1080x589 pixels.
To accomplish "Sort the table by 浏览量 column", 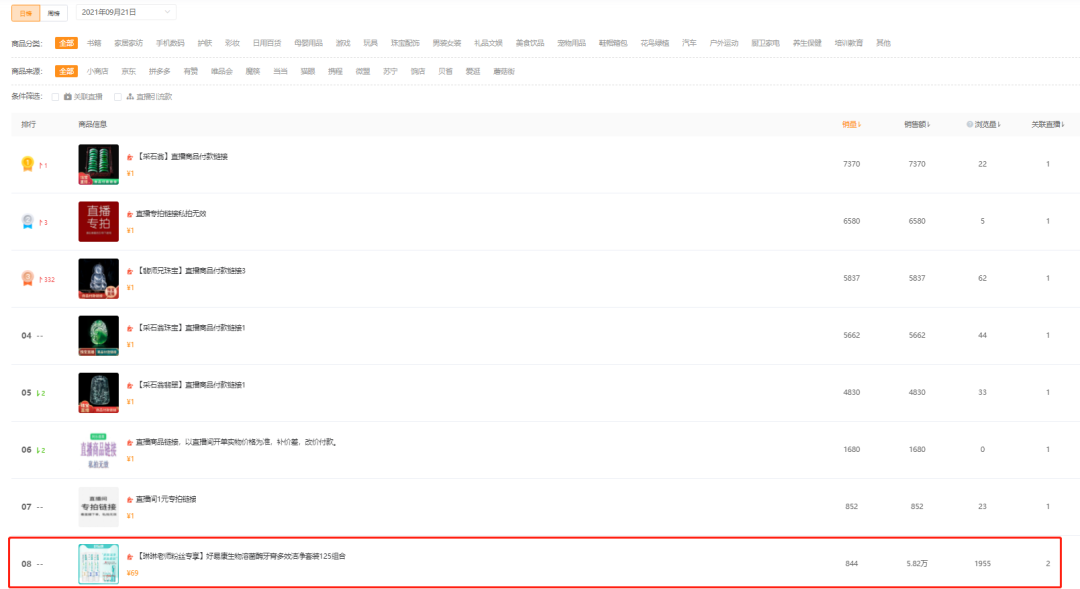I will (987, 125).
